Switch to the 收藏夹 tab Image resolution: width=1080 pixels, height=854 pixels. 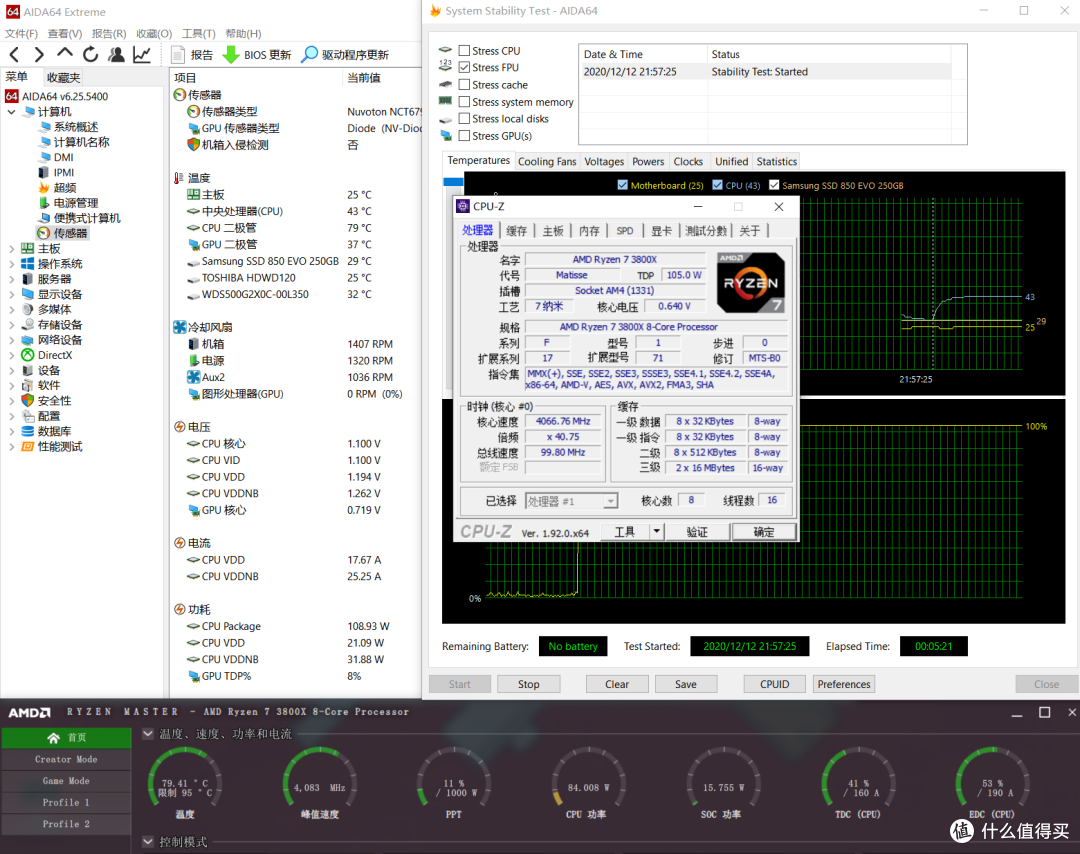(63, 78)
